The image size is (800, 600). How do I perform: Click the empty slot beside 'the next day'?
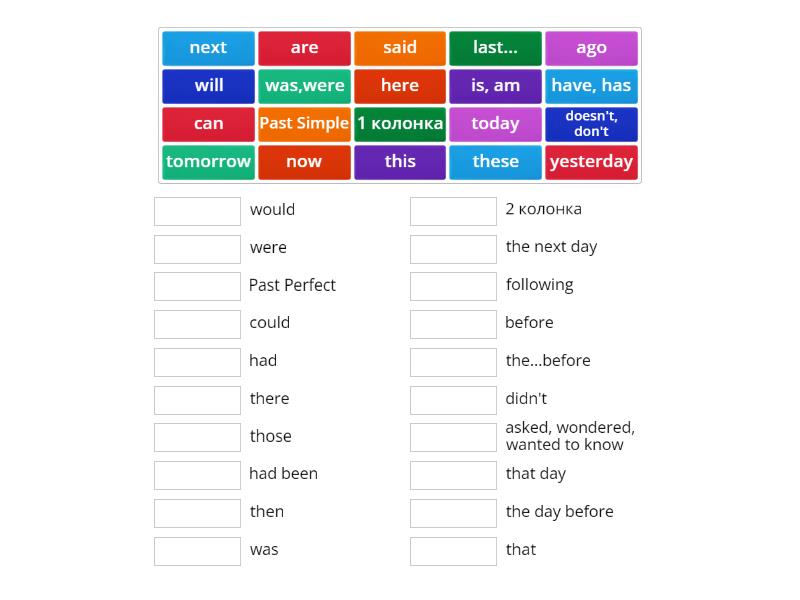pos(453,248)
